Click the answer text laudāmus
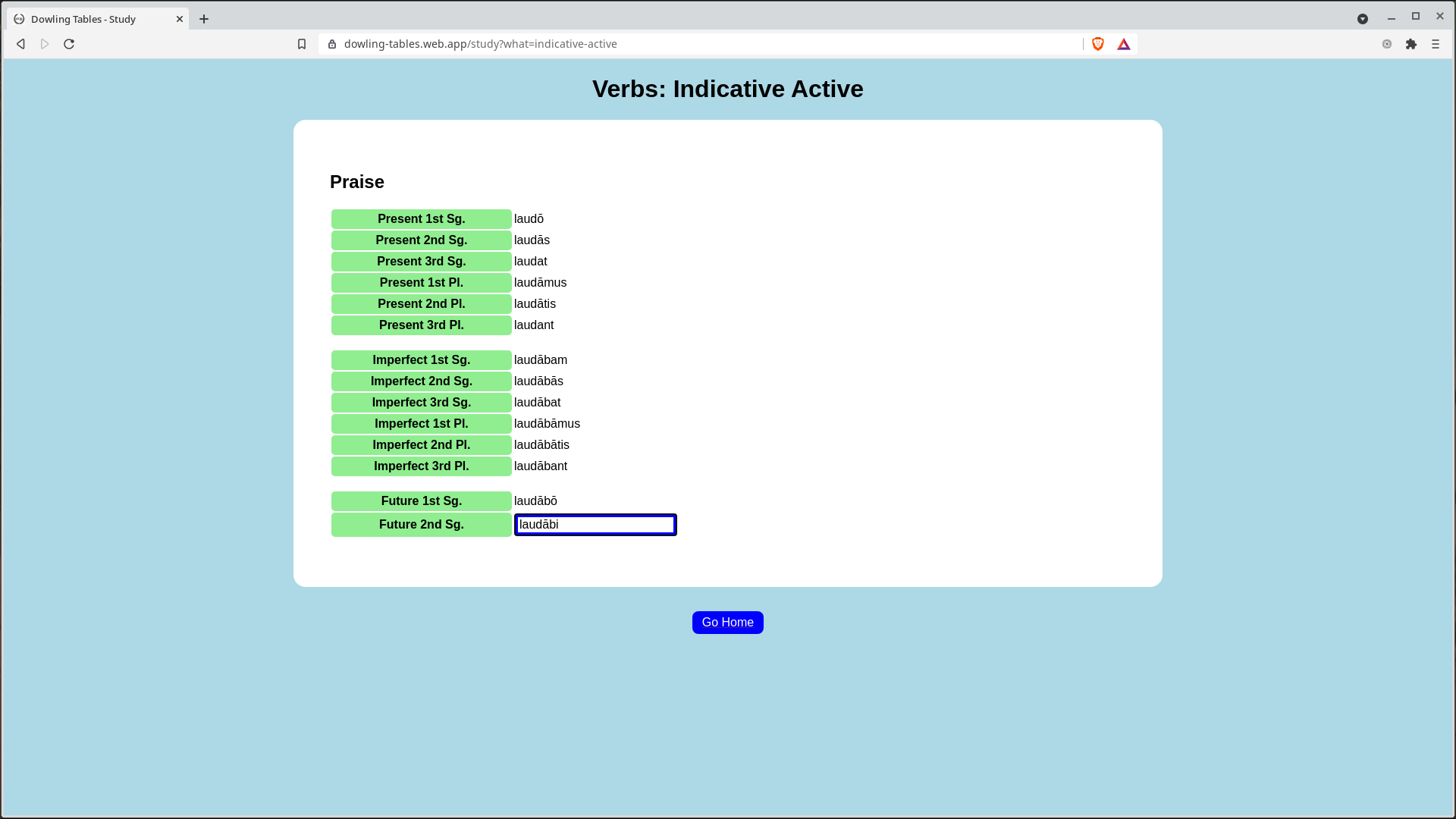 point(540,283)
